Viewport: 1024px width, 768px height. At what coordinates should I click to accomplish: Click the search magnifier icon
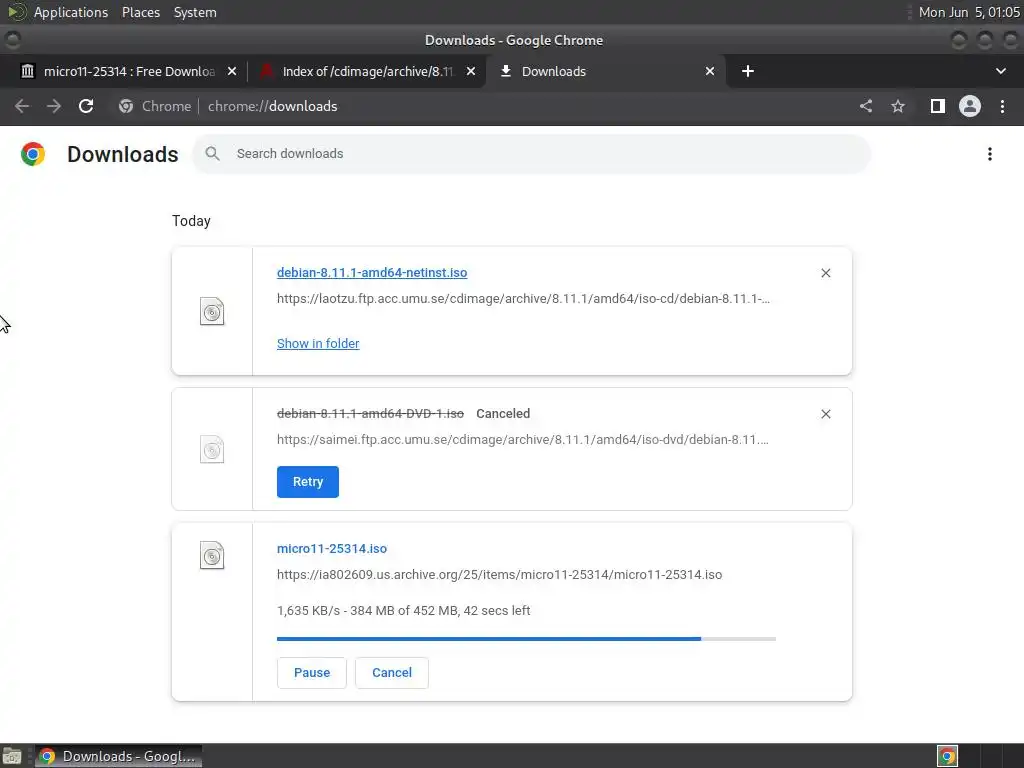click(212, 153)
